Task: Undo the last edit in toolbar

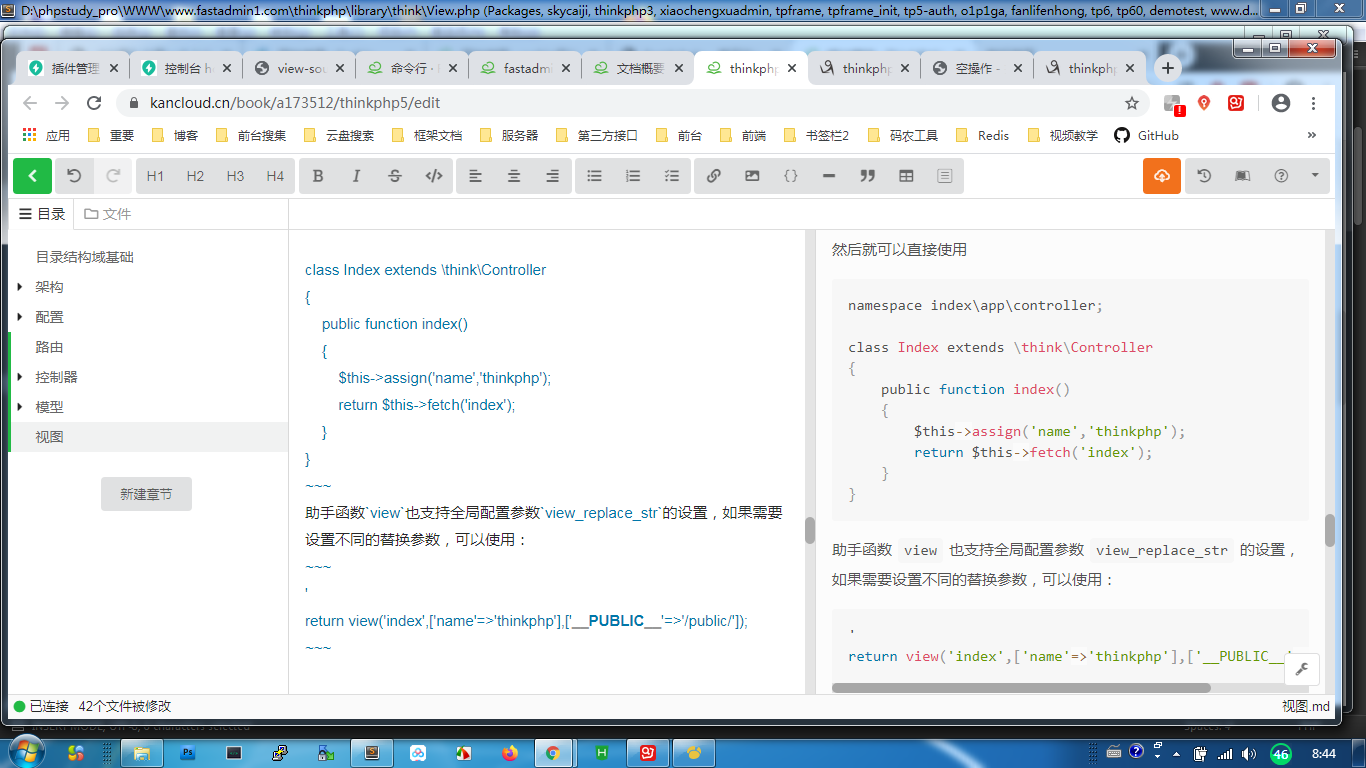Action: click(74, 176)
